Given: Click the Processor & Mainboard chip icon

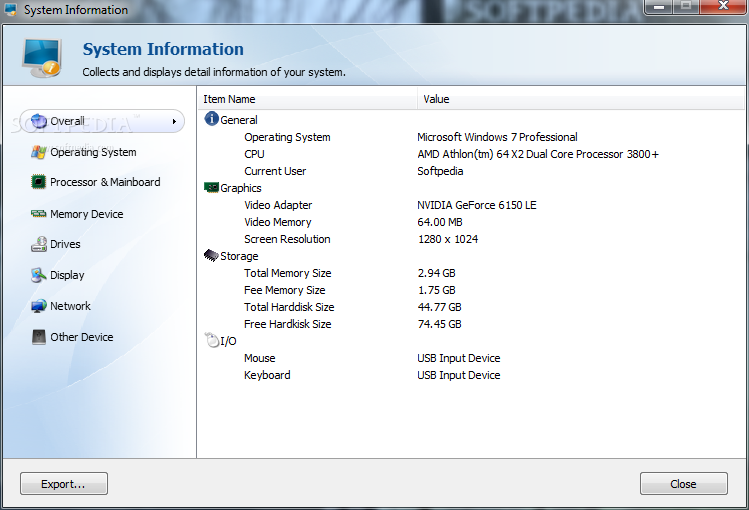Looking at the screenshot, I should coord(38,182).
